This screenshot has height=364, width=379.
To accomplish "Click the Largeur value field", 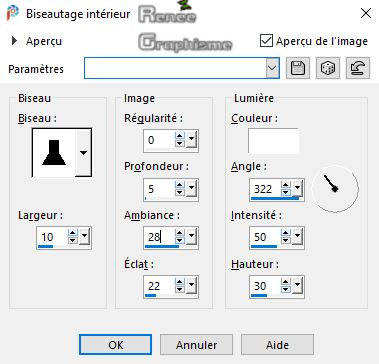I will click(52, 237).
